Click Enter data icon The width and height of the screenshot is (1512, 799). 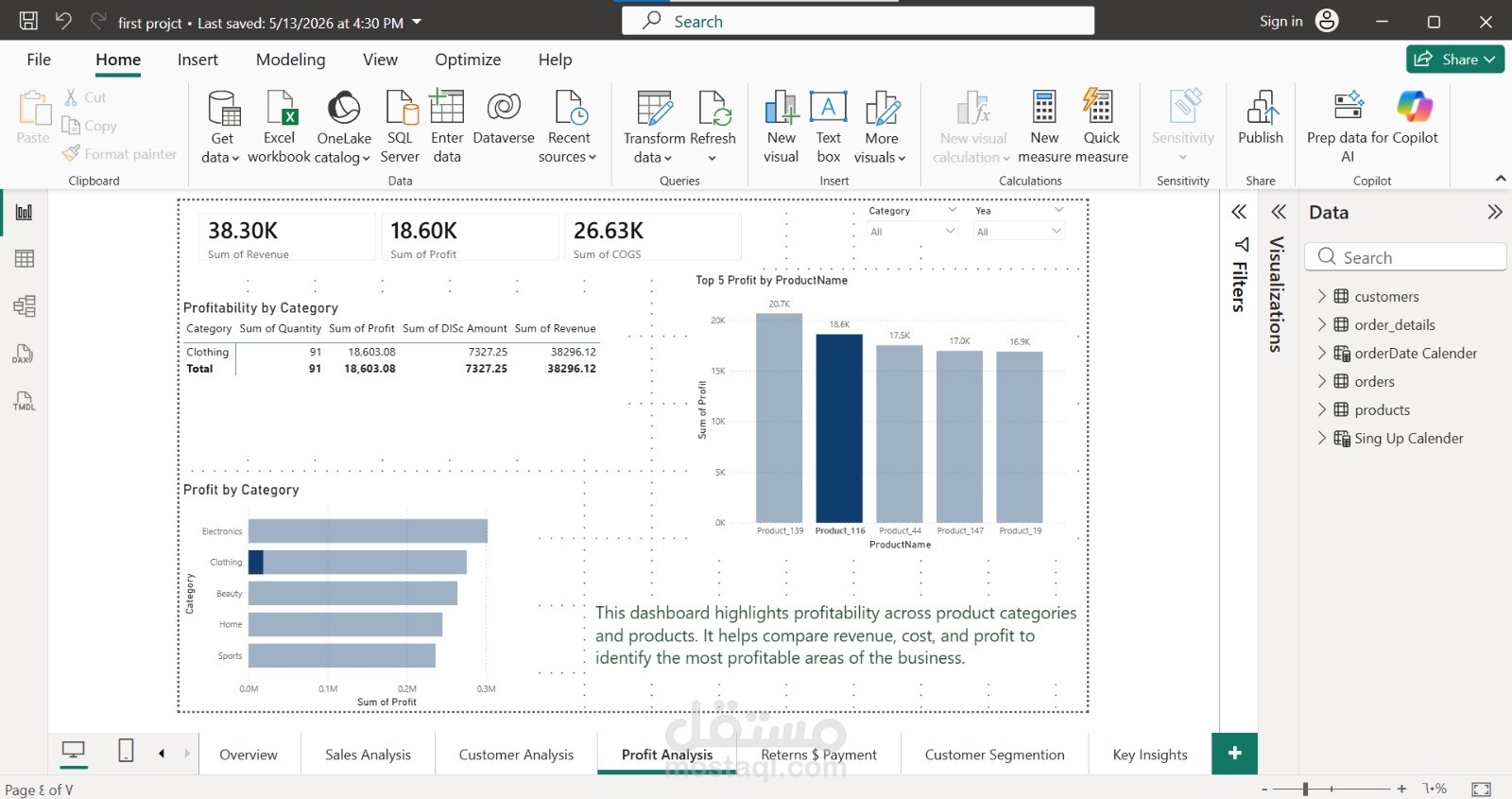[447, 108]
